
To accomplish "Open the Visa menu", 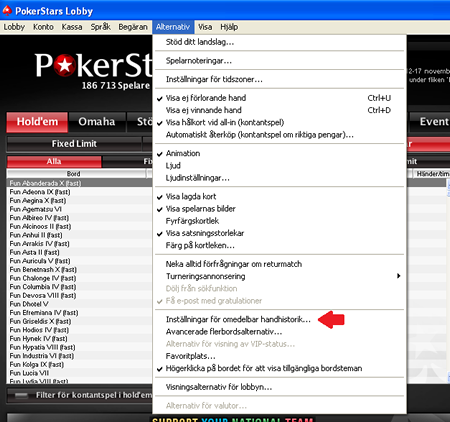I will (x=205, y=27).
